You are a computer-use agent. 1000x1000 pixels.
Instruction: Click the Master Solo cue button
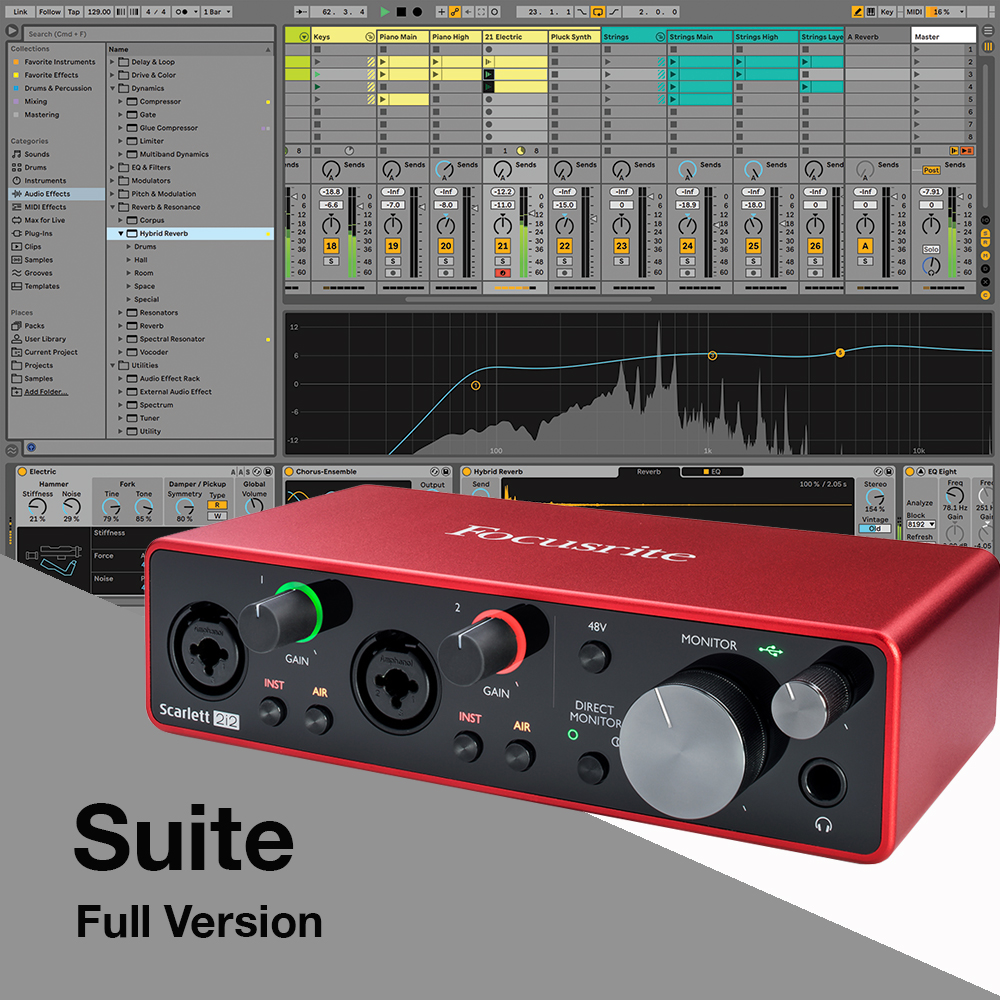931,249
